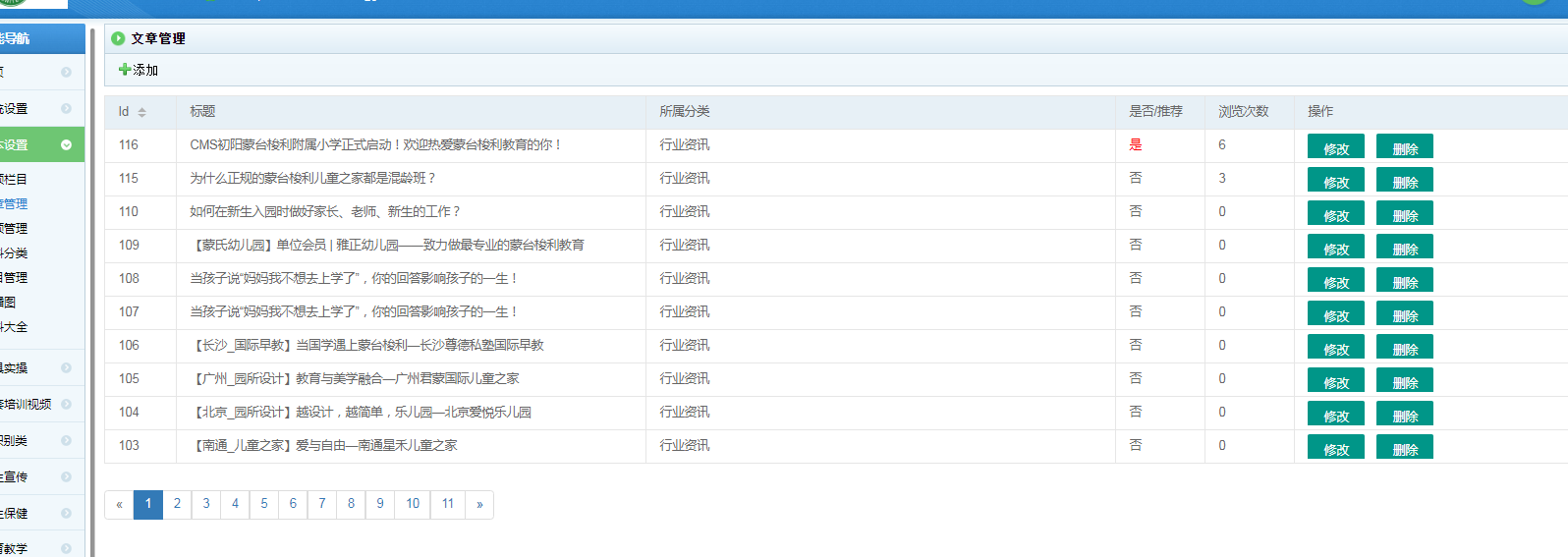Delete article 115 with 删除
Viewport: 1568px width, 557px height.
click(x=1405, y=180)
